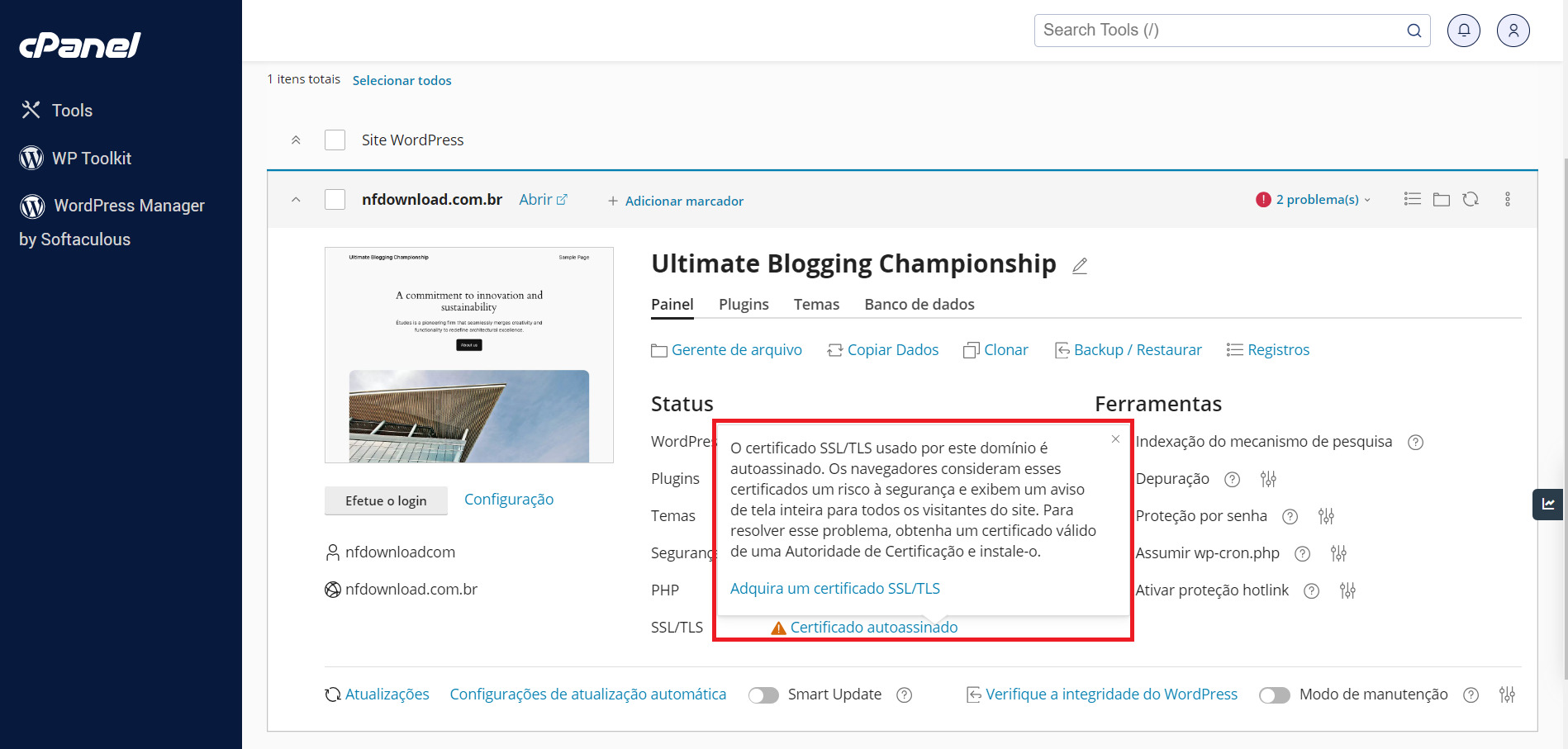Click help icon for Ativar proteção hotlink

1311,591
